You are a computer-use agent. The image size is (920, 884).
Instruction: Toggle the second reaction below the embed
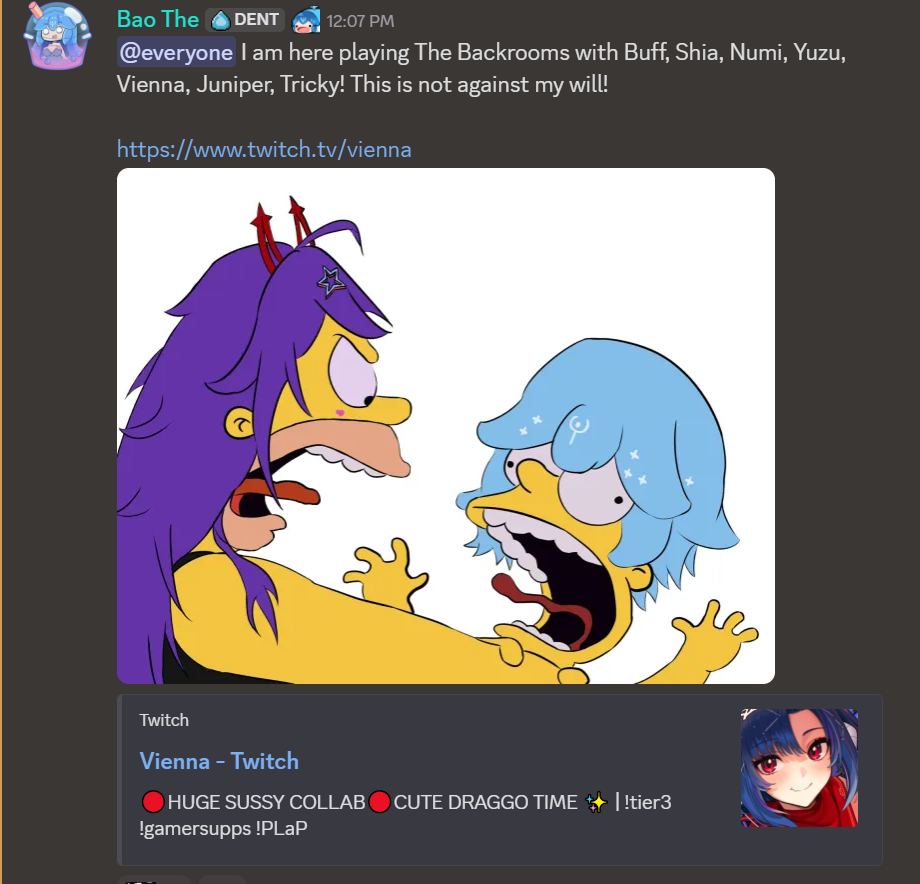coord(222,879)
